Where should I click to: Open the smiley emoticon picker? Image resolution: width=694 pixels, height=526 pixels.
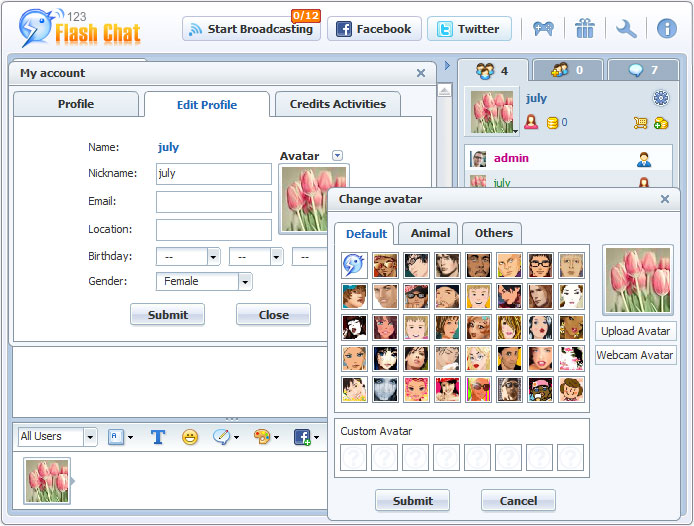point(190,437)
